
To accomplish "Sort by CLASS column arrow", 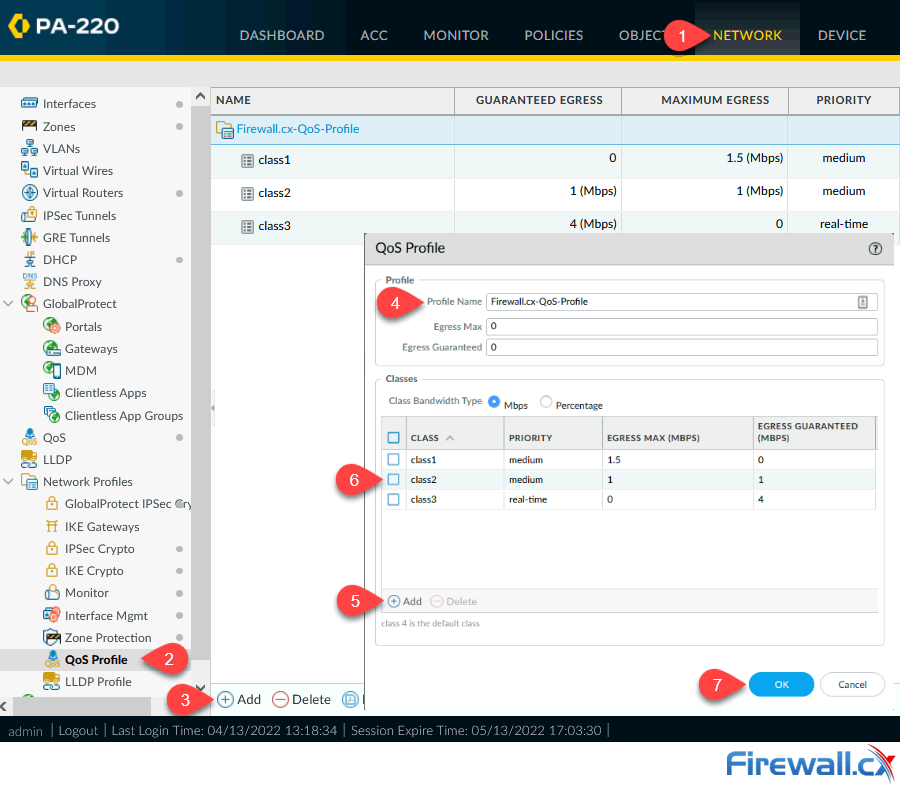I will 450,438.
